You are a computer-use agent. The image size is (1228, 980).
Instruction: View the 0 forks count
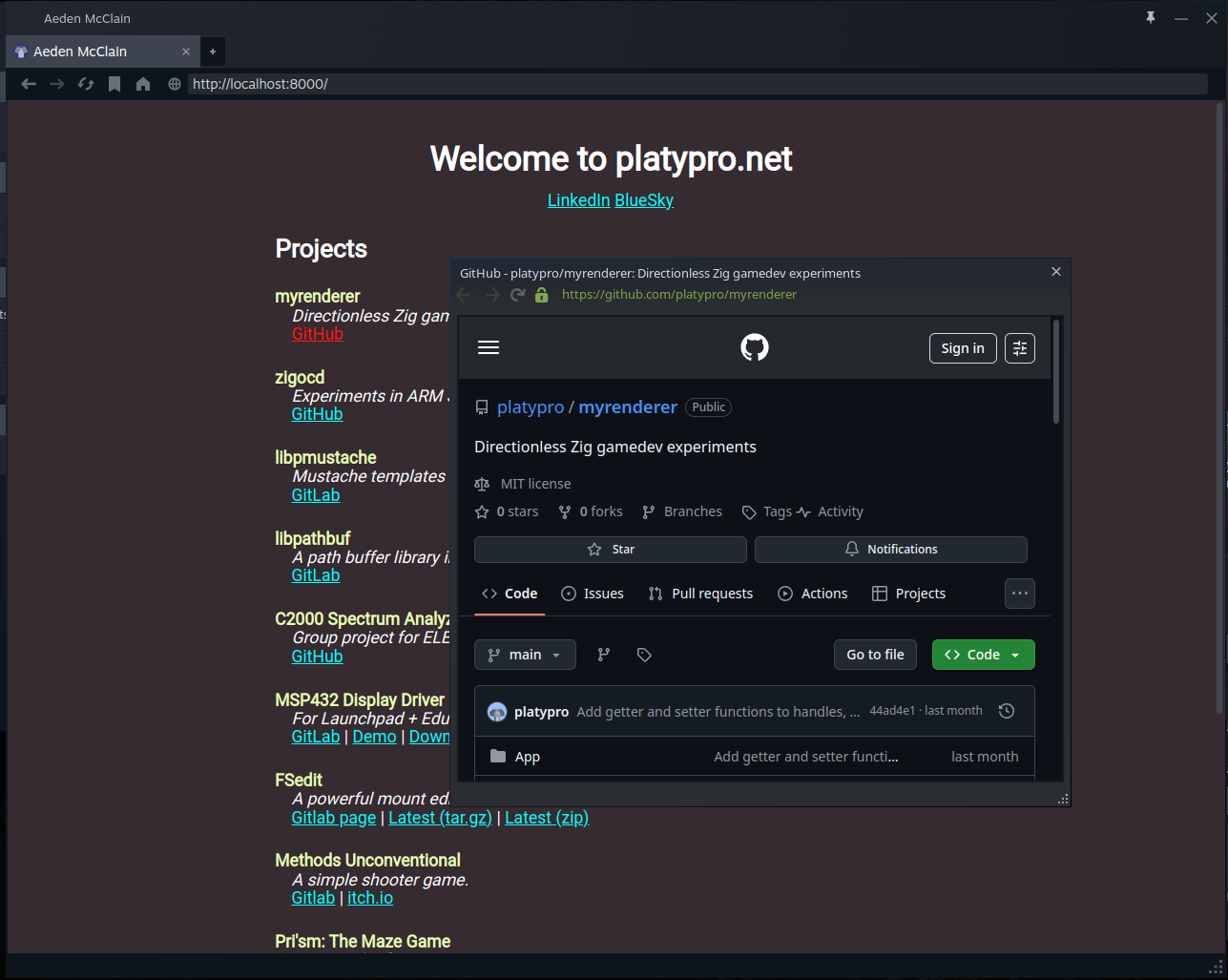click(x=591, y=512)
